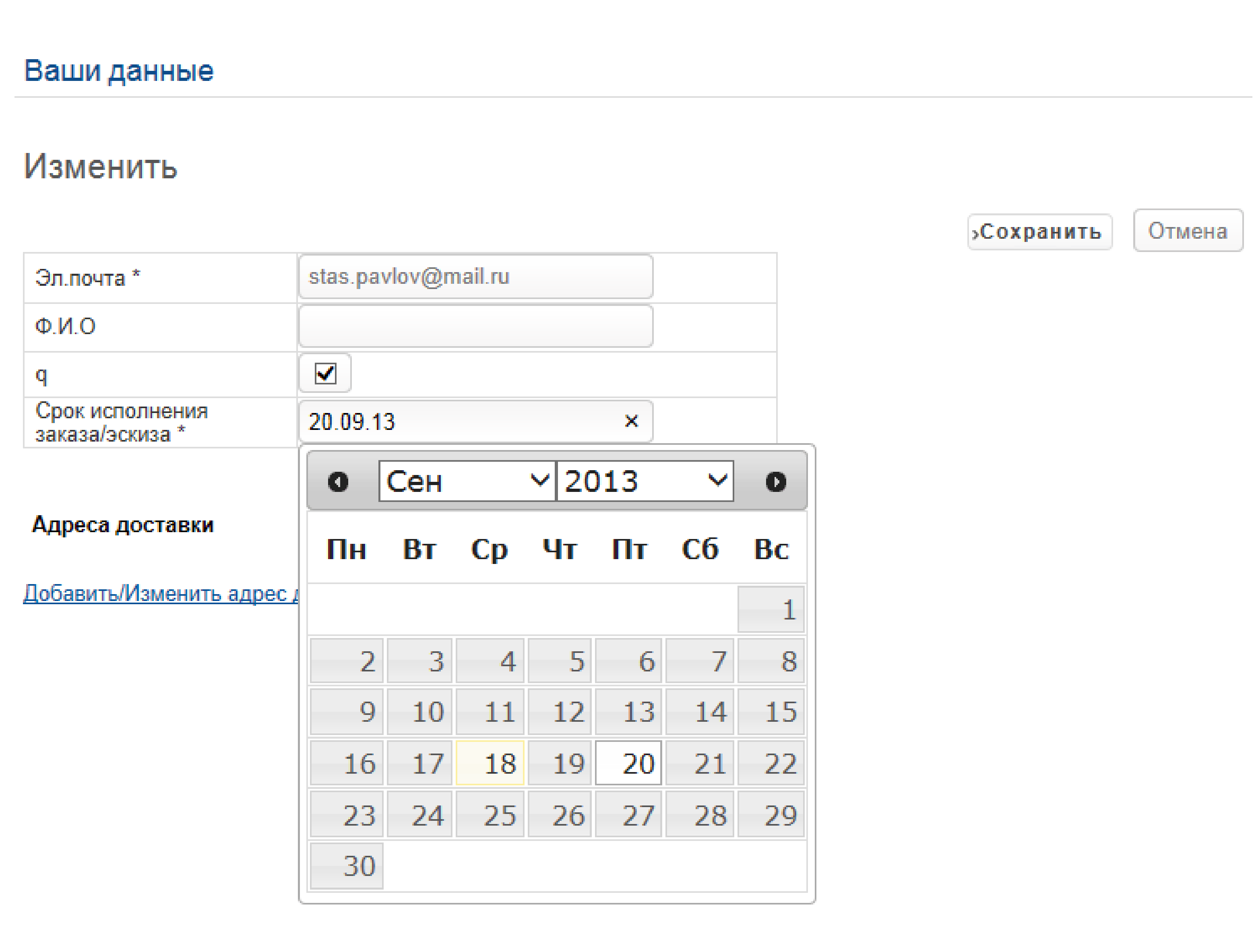Focus the Эл.почта email field
The width and height of the screenshot is (1256, 952).
pyautogui.click(x=475, y=277)
